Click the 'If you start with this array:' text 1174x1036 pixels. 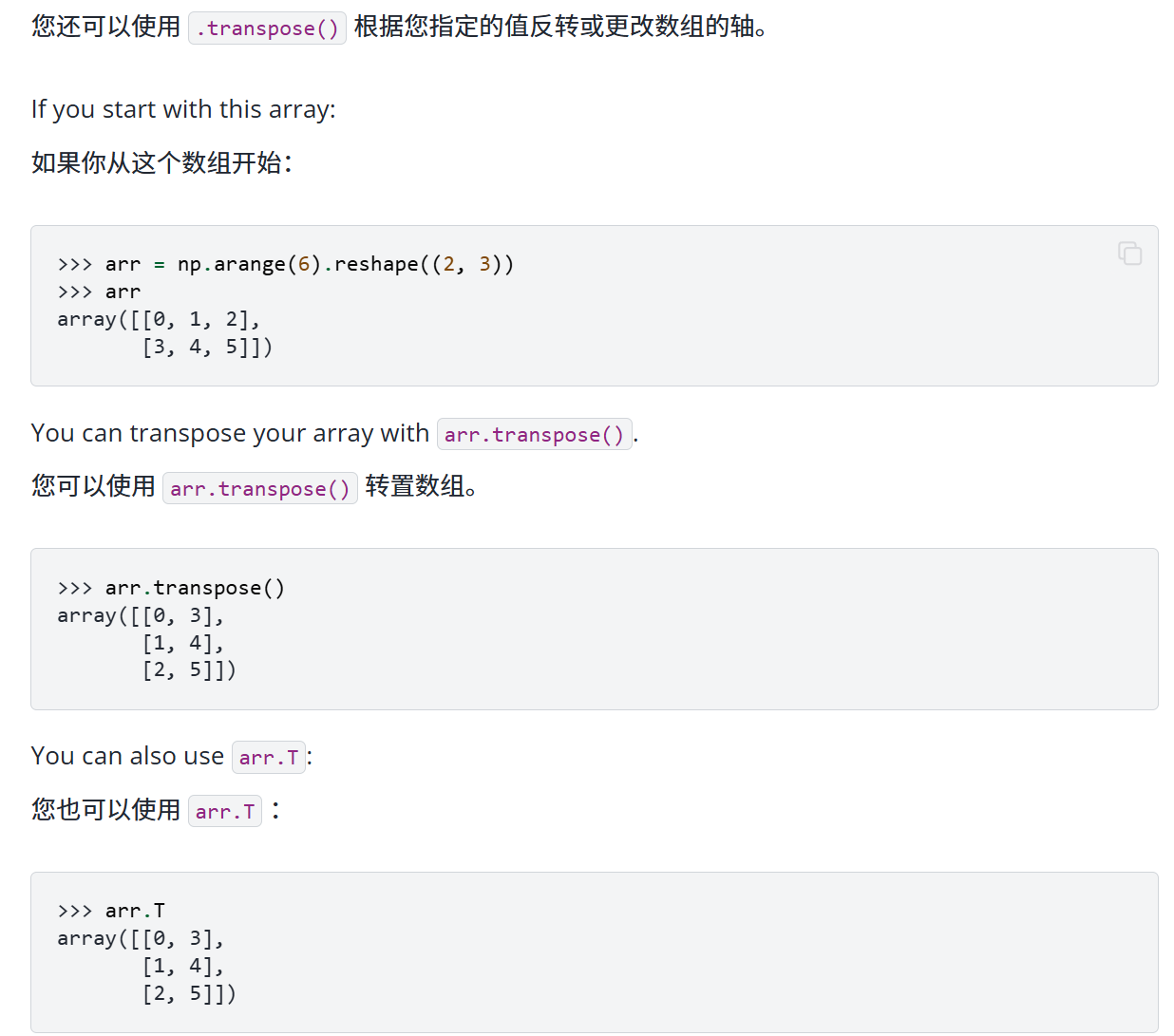click(x=183, y=109)
